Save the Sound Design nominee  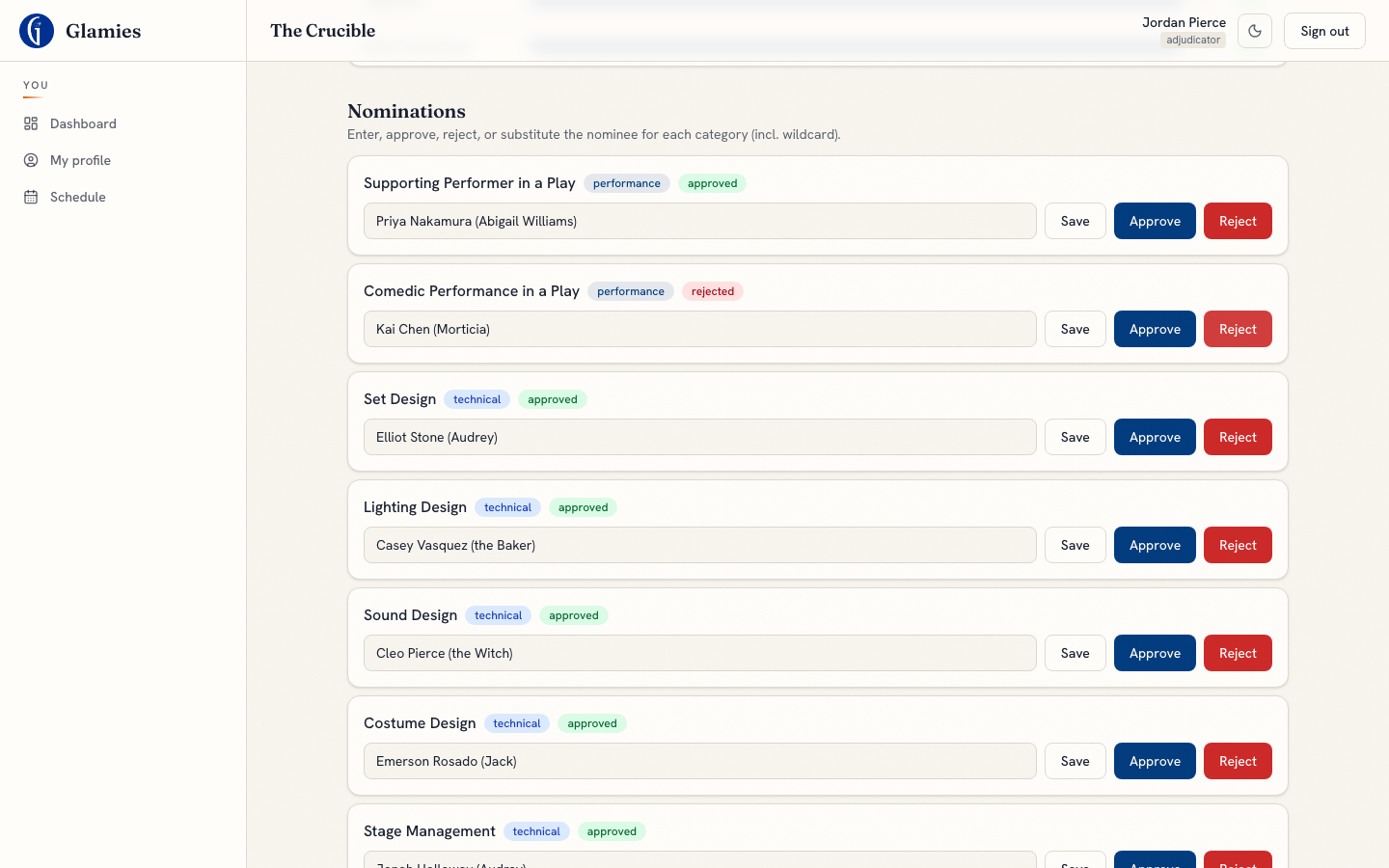pyautogui.click(x=1075, y=653)
